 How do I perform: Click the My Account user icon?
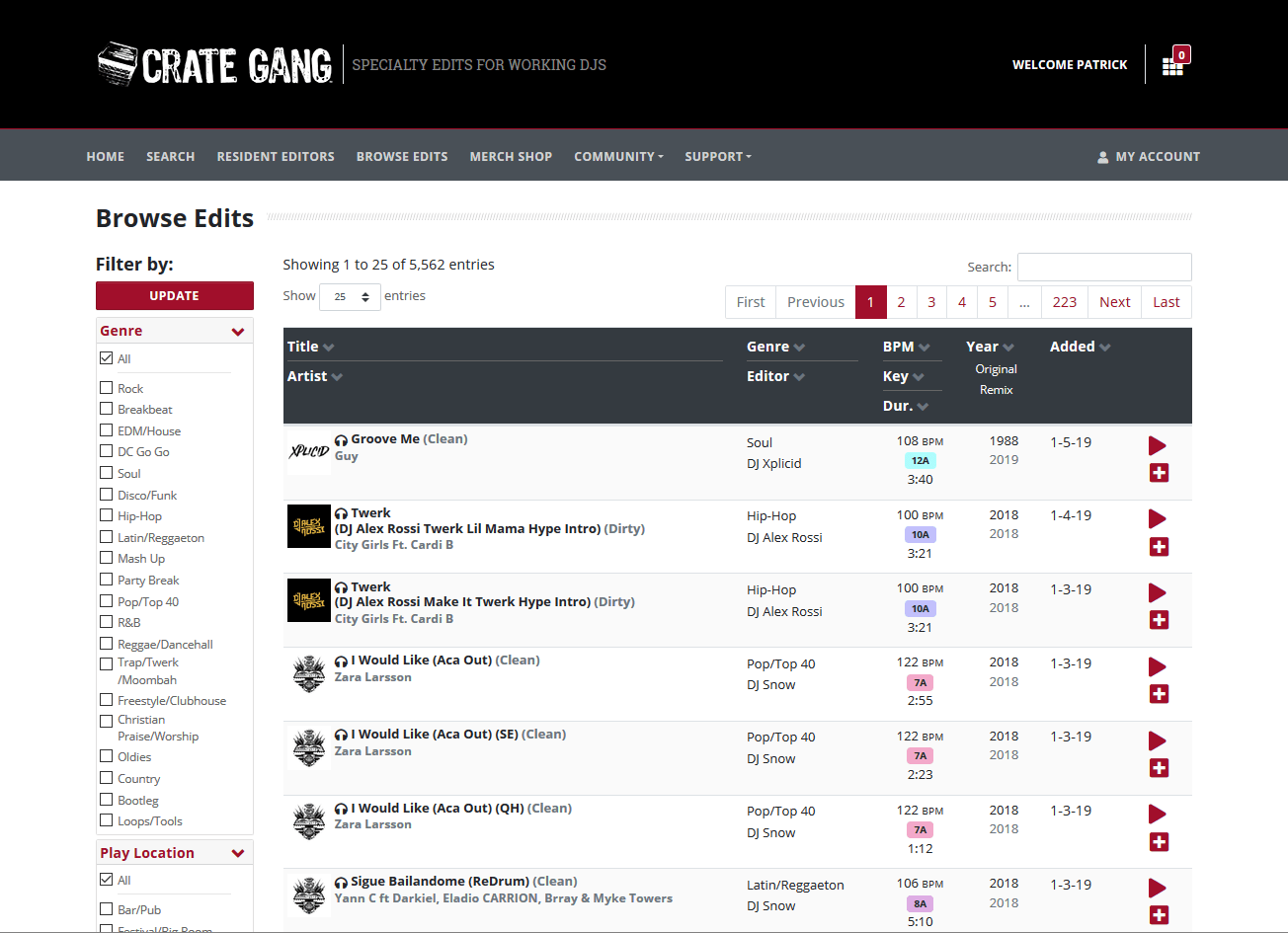click(1103, 157)
